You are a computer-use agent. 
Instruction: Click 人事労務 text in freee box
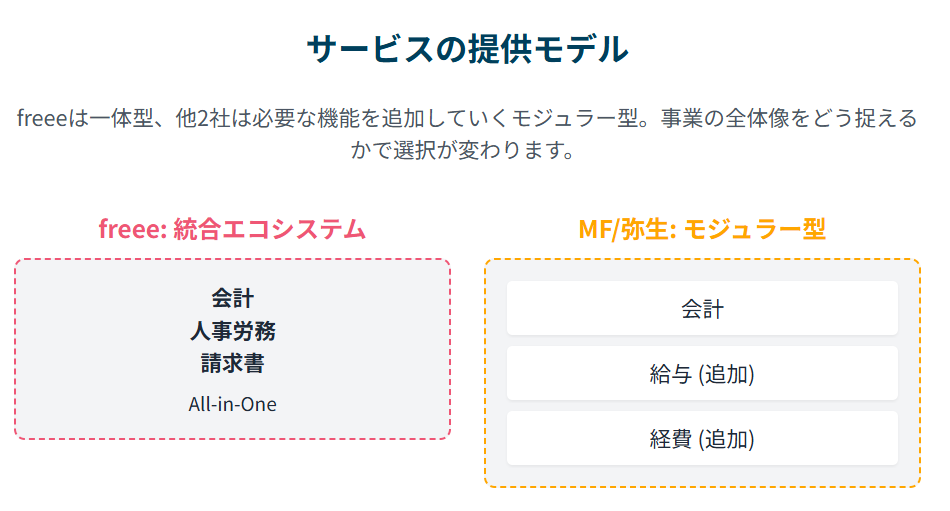coord(233,331)
